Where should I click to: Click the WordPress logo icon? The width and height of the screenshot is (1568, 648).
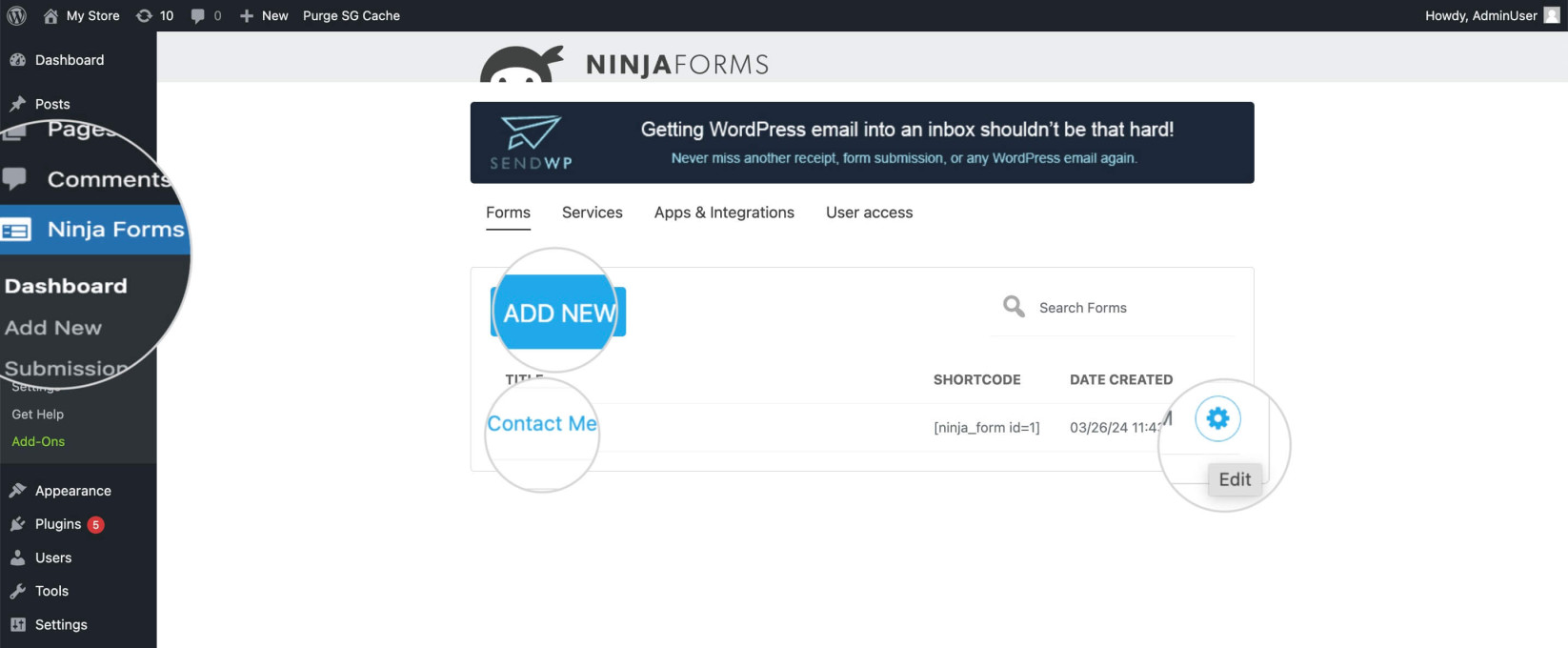(16, 15)
